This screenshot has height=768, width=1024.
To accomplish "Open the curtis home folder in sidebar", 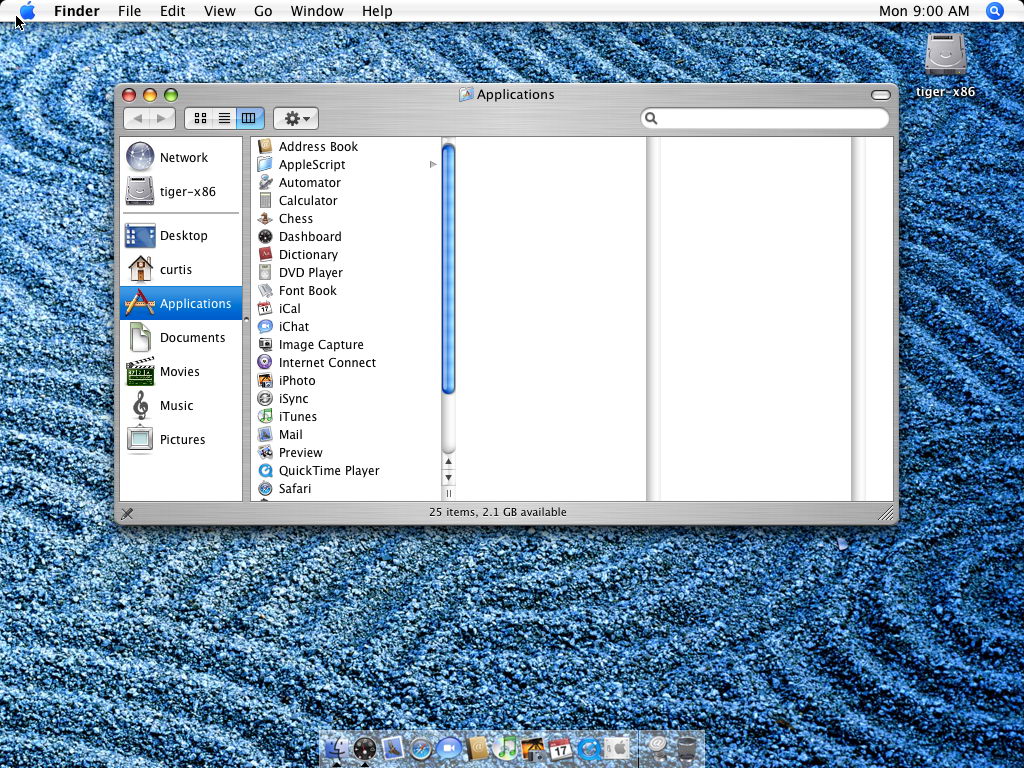I will (181, 269).
